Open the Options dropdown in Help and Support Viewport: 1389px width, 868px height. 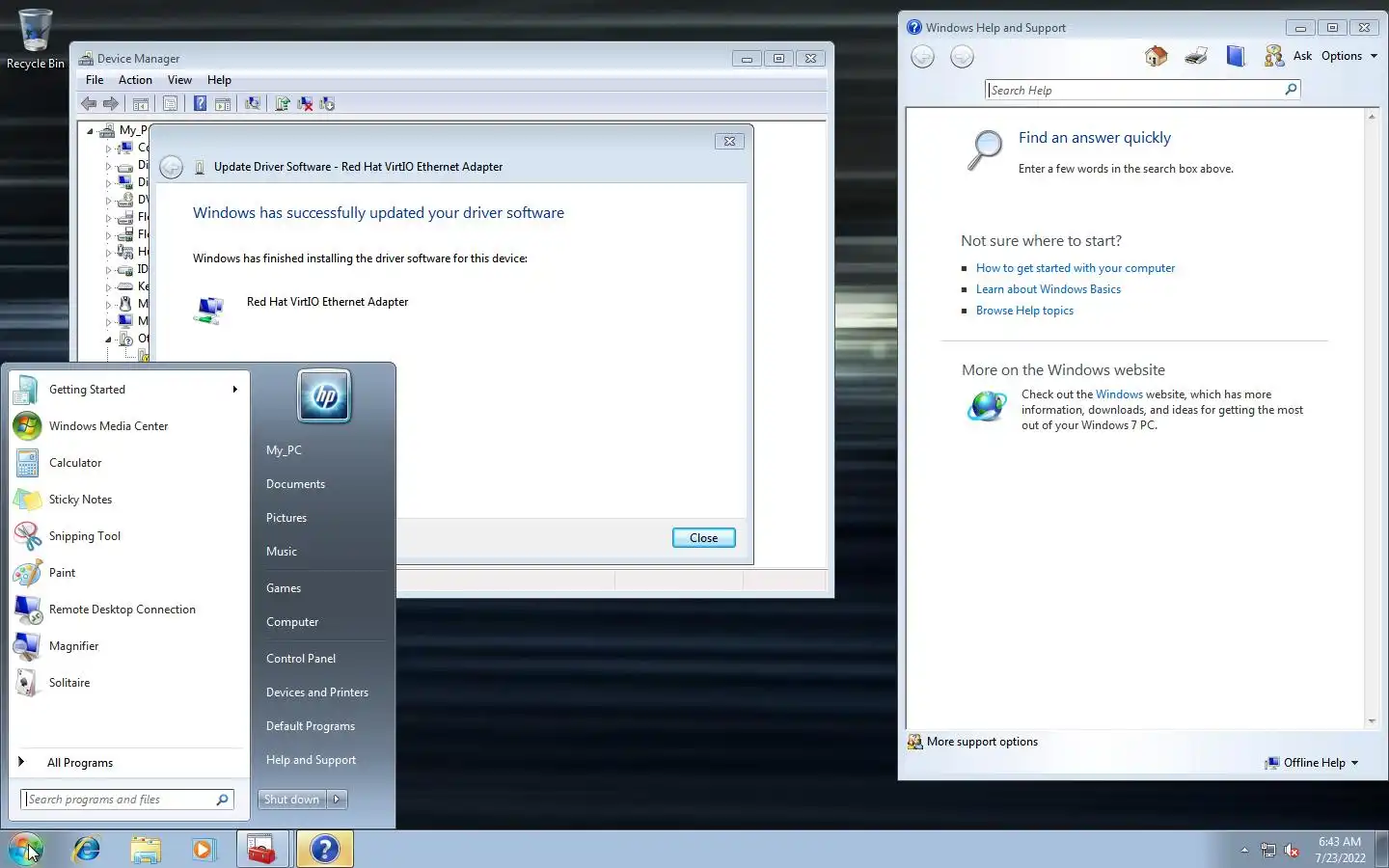click(x=1349, y=56)
